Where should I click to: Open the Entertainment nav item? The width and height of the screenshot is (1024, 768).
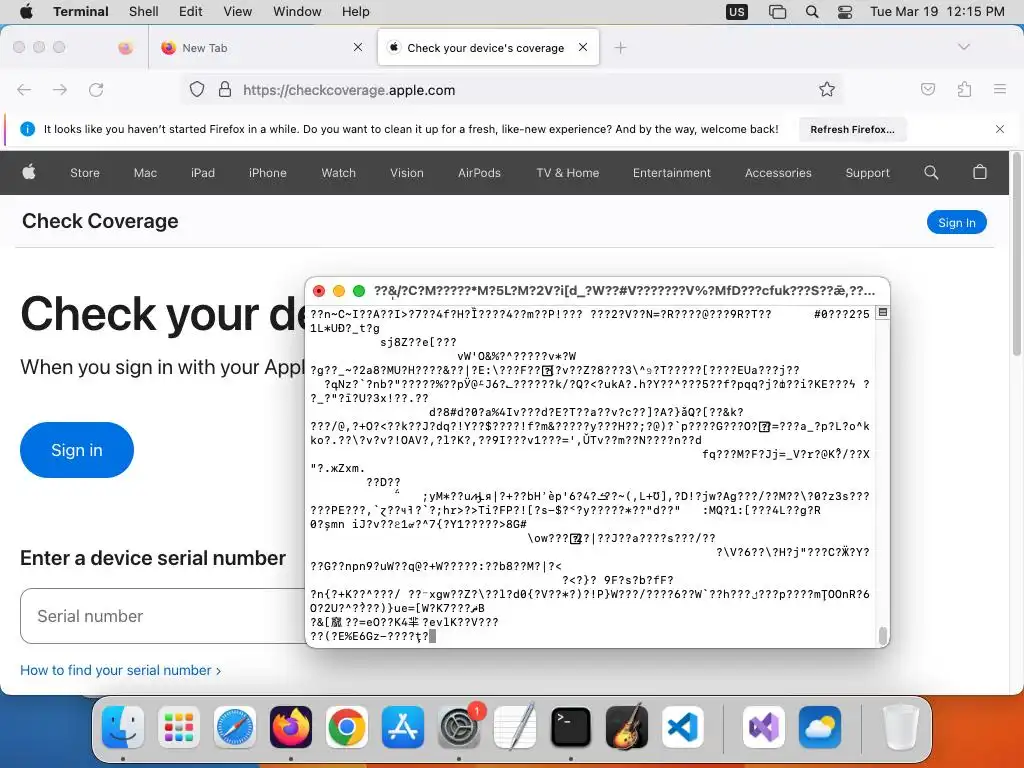point(671,173)
